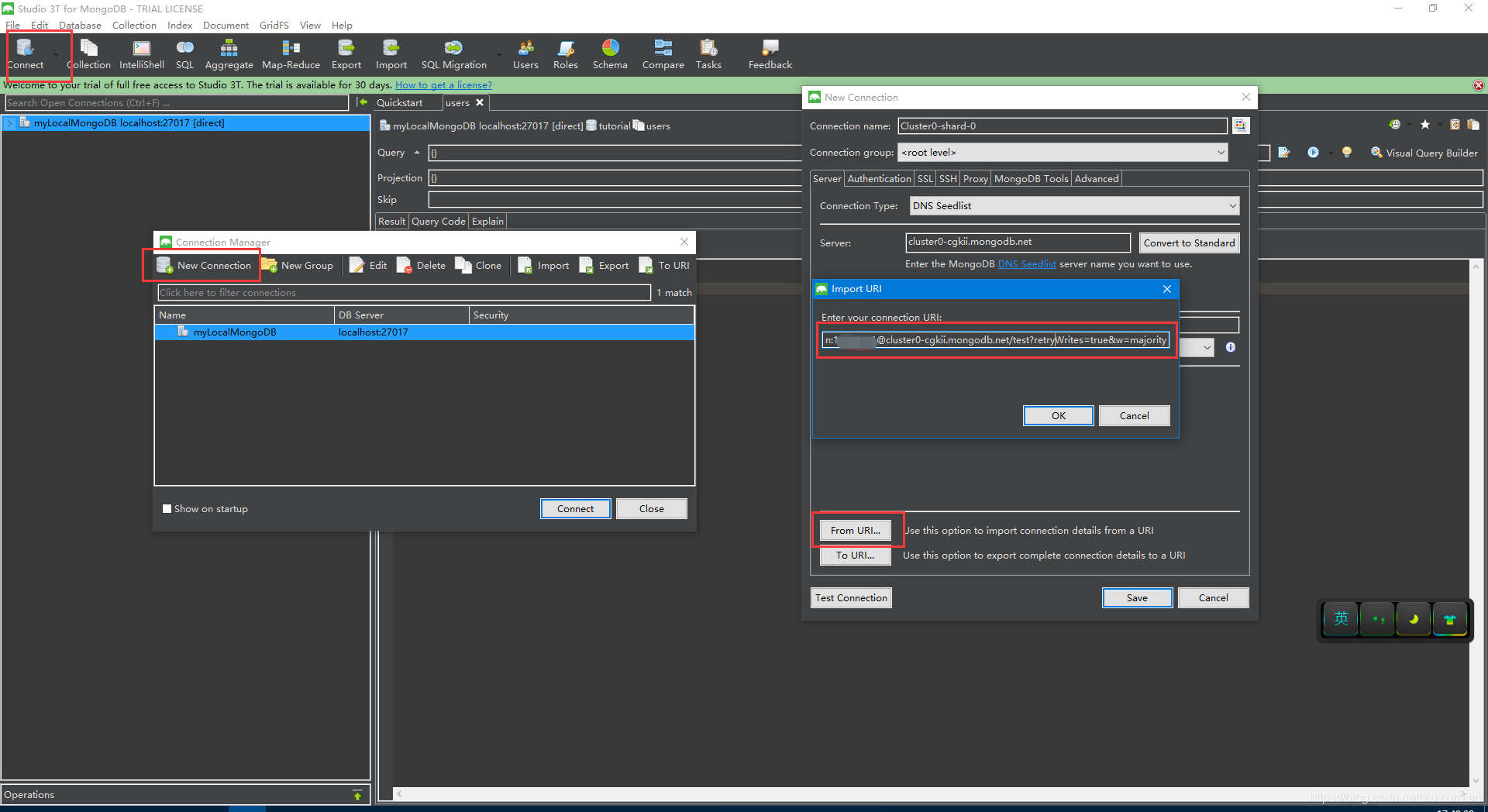The width and height of the screenshot is (1488, 812).
Task: Click Import in Connection Manager toolbar
Action: (x=543, y=265)
